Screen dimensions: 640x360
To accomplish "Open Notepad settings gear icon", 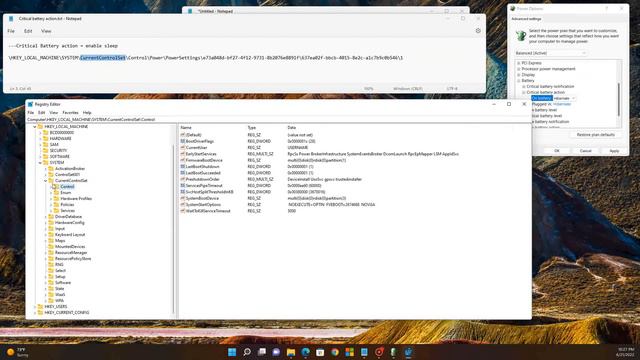I will coord(478,31).
